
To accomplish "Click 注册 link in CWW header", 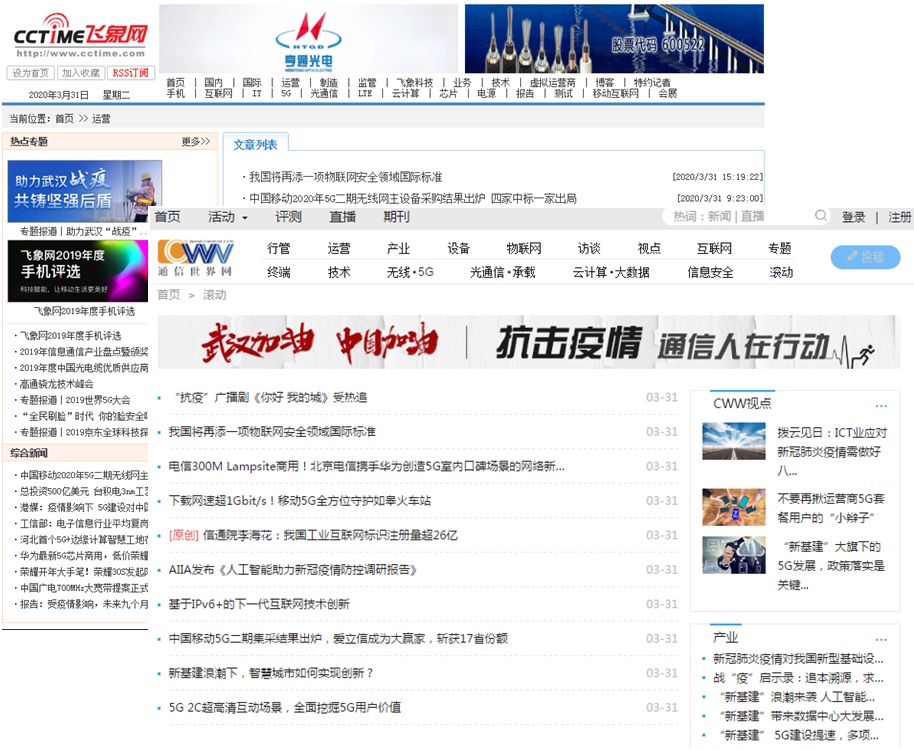I will point(899,217).
